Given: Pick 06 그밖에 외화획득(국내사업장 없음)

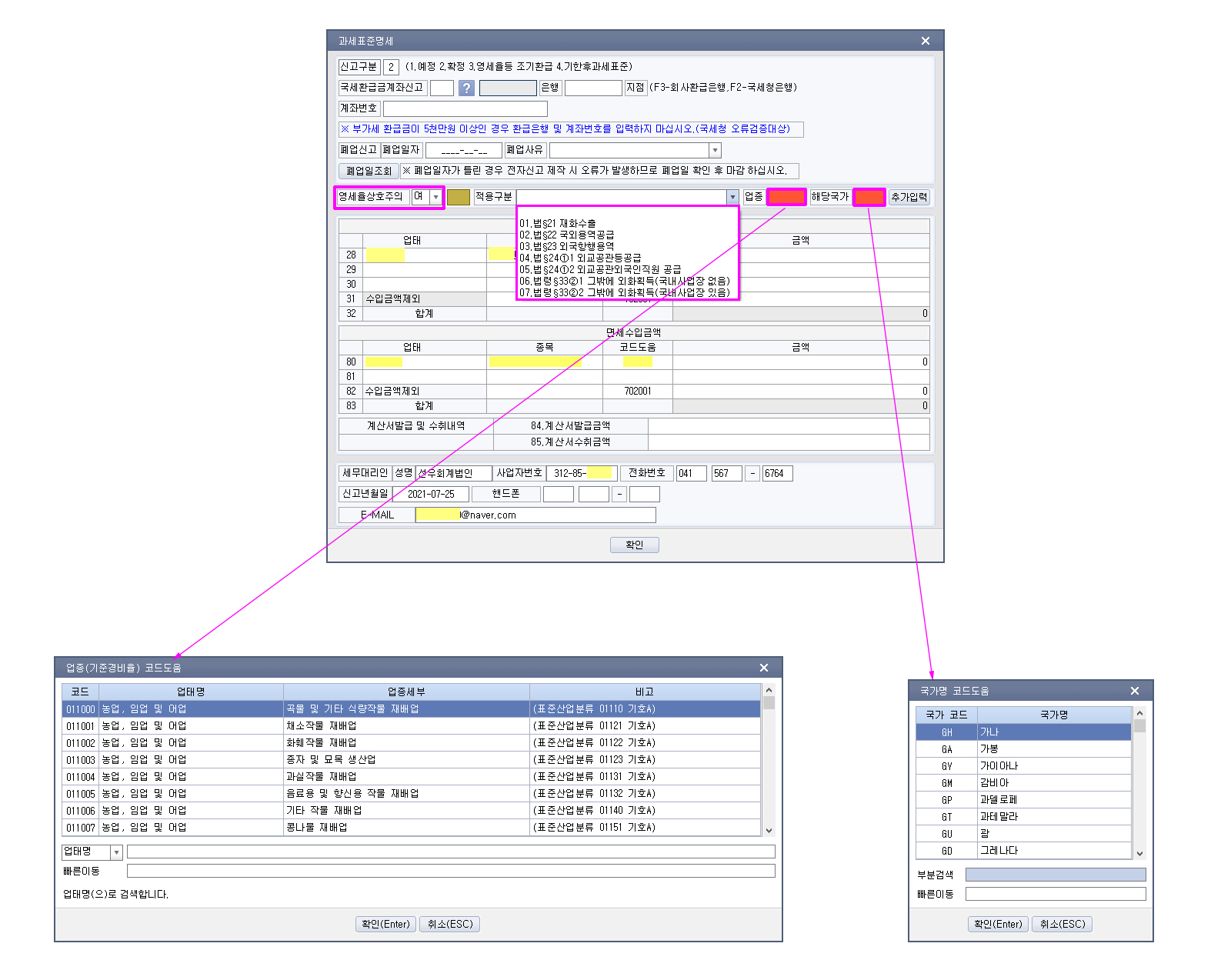Looking at the screenshot, I should 625,281.
